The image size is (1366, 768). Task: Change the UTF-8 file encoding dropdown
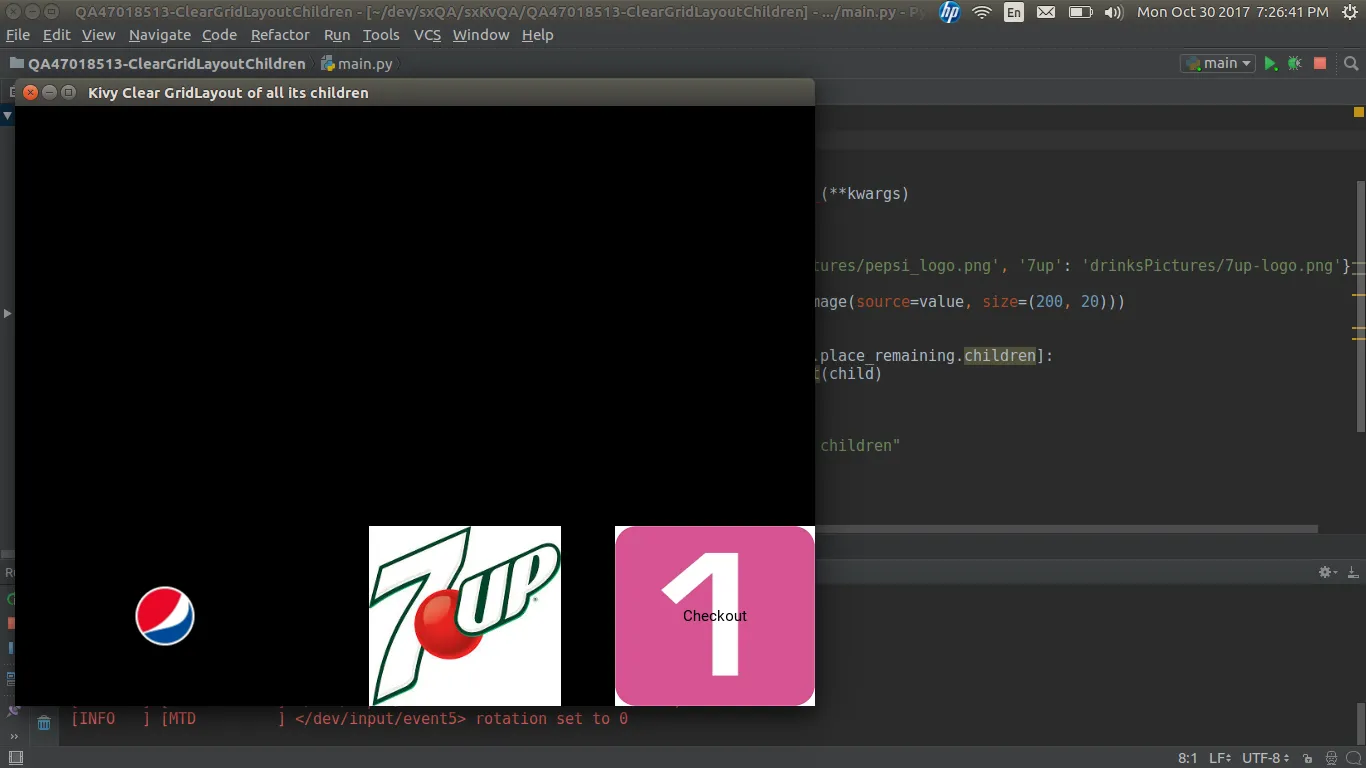click(x=1266, y=758)
